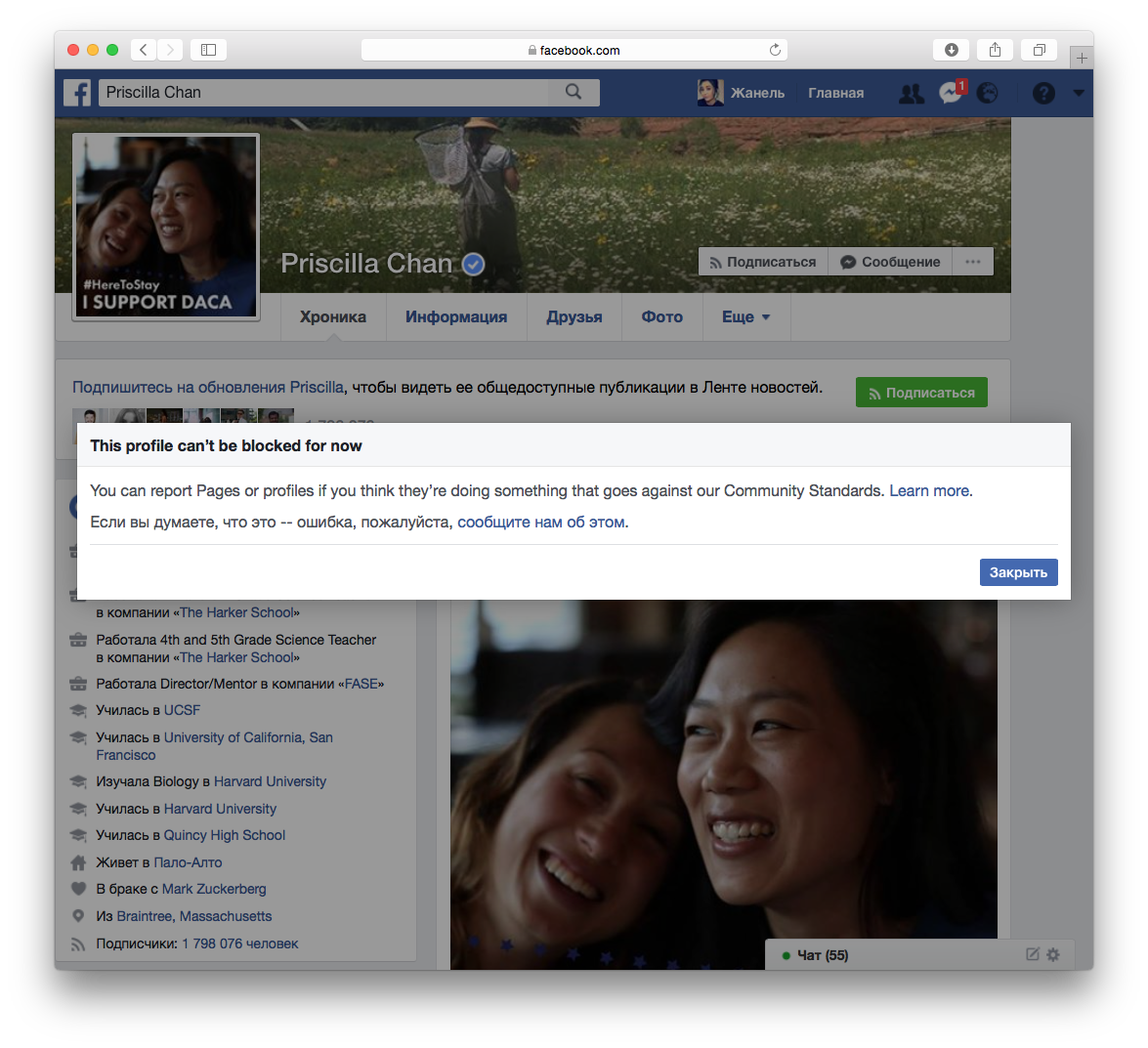The width and height of the screenshot is (1148, 1048).
Task: Select the Информация tab
Action: point(456,316)
